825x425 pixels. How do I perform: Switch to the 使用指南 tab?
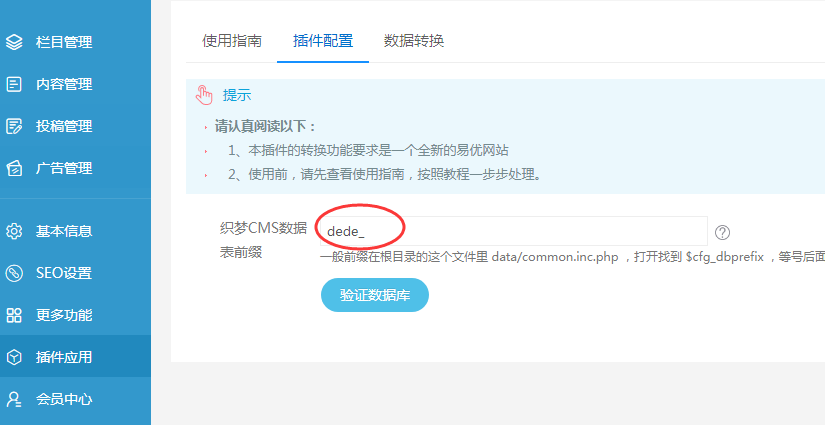click(x=232, y=41)
